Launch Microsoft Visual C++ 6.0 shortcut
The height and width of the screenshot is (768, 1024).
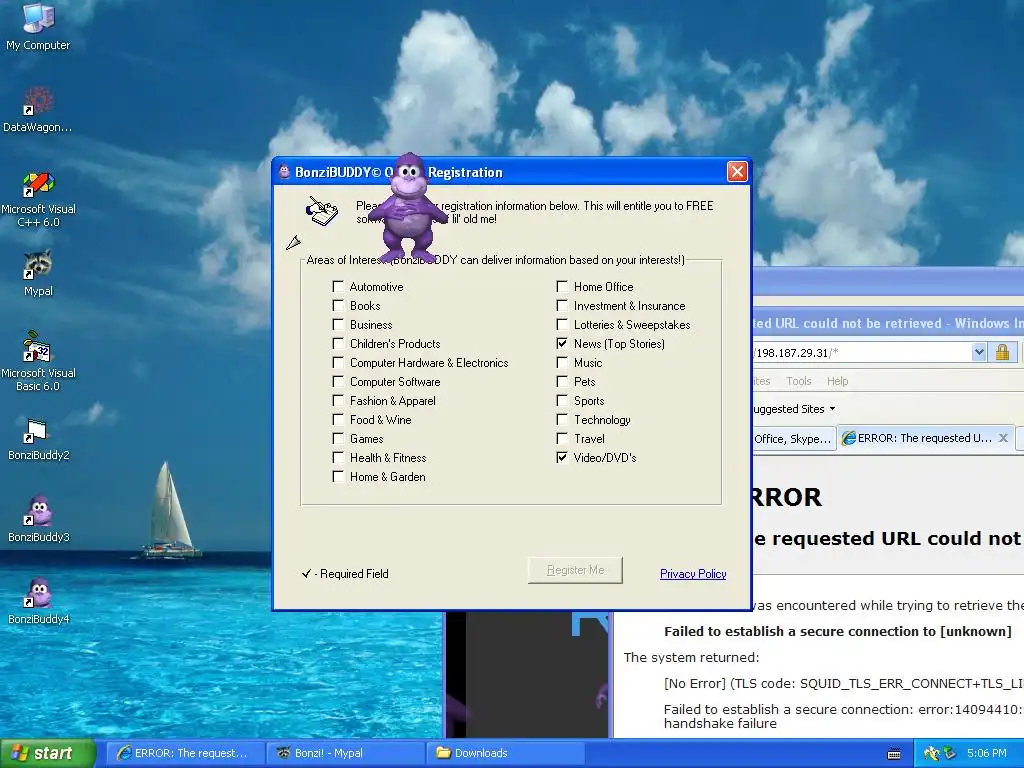coord(38,199)
